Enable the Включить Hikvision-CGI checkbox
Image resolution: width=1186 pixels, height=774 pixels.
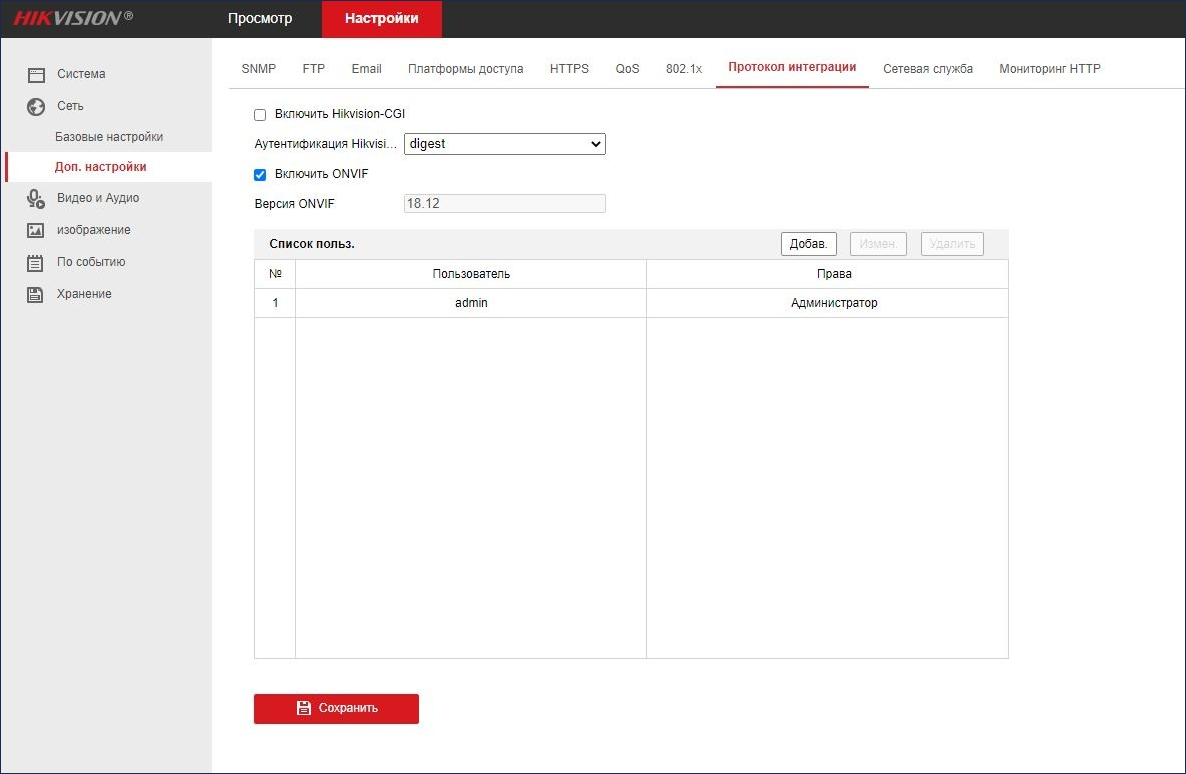coord(260,115)
